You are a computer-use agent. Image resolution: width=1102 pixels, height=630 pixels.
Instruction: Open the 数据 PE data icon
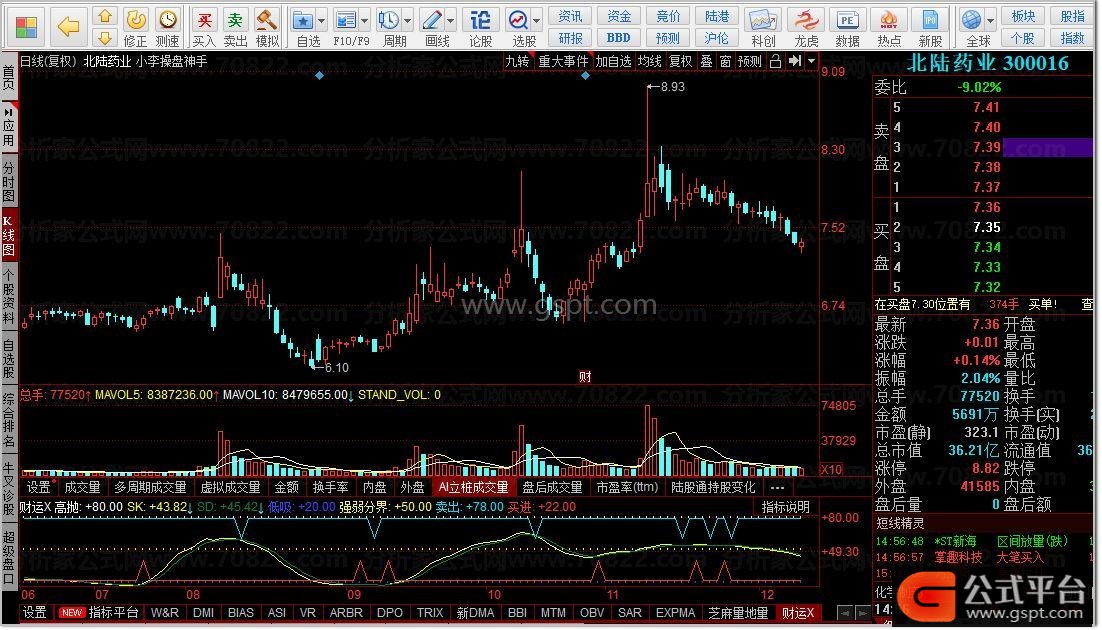pyautogui.click(x=847, y=20)
